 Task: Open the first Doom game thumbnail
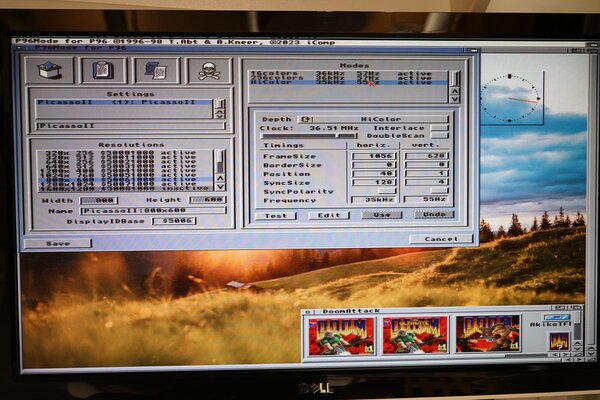[x=341, y=334]
